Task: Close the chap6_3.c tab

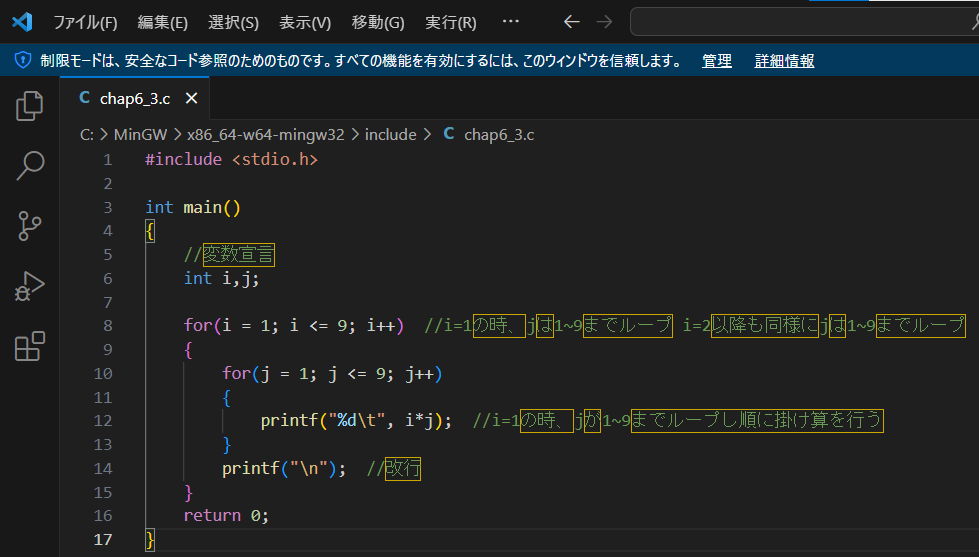Action: [192, 98]
